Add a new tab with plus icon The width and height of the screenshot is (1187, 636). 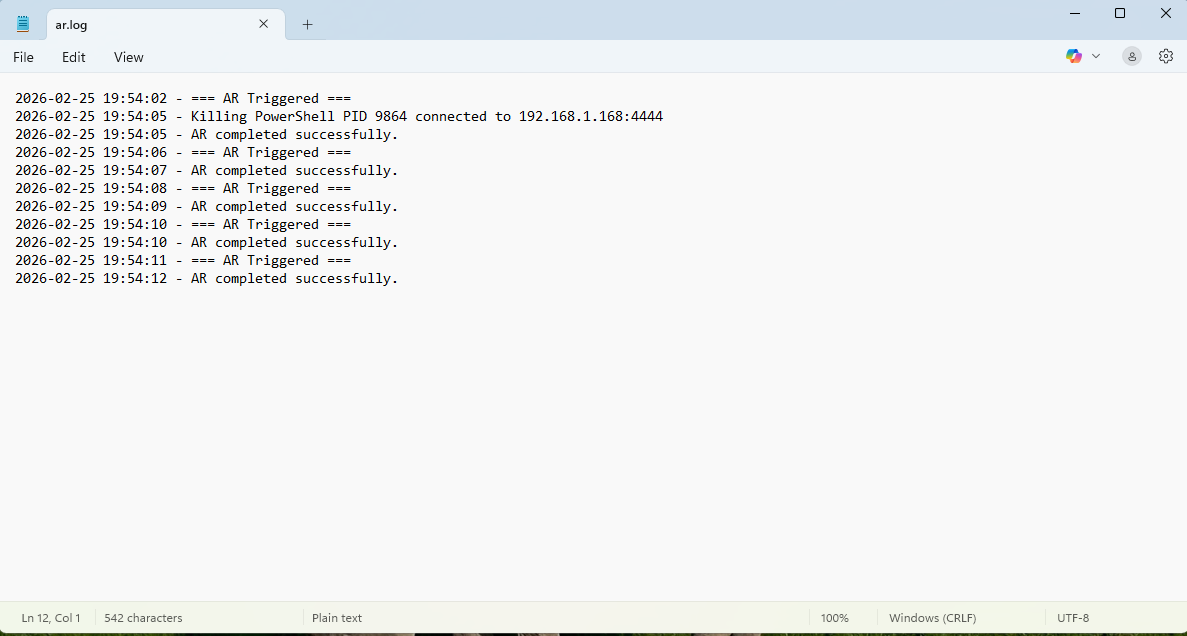click(x=307, y=25)
